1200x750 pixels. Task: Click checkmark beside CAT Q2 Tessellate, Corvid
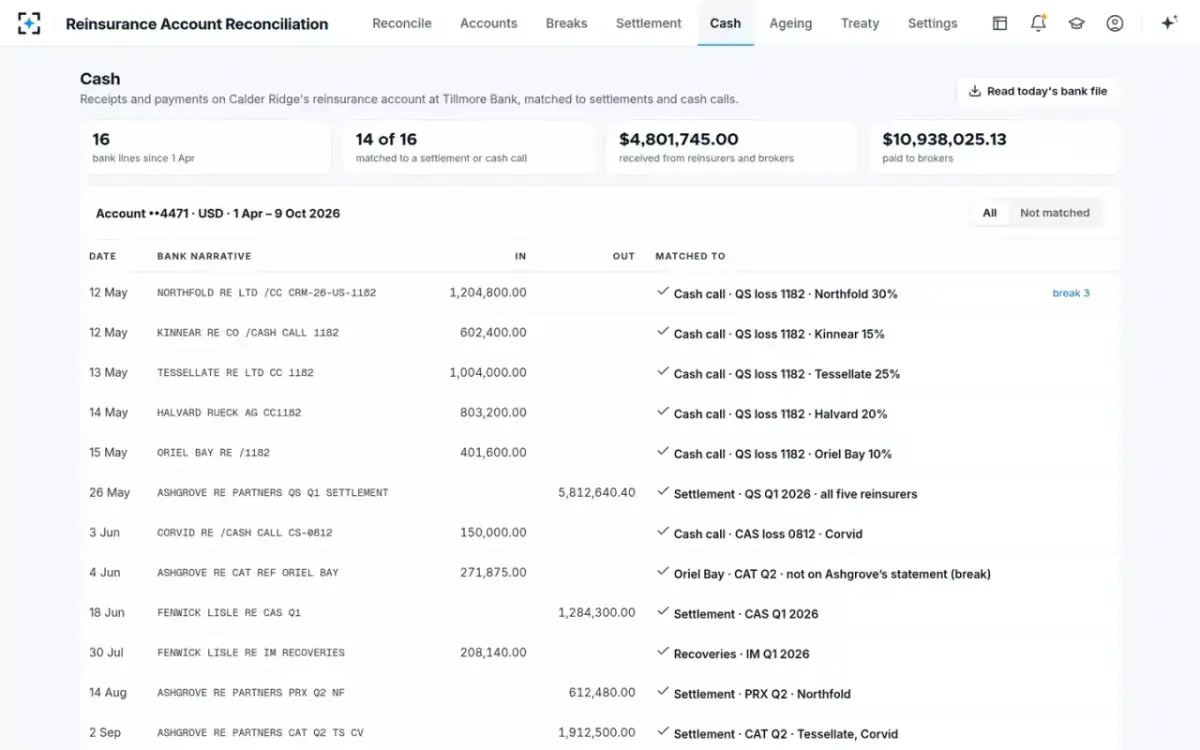[662, 732]
